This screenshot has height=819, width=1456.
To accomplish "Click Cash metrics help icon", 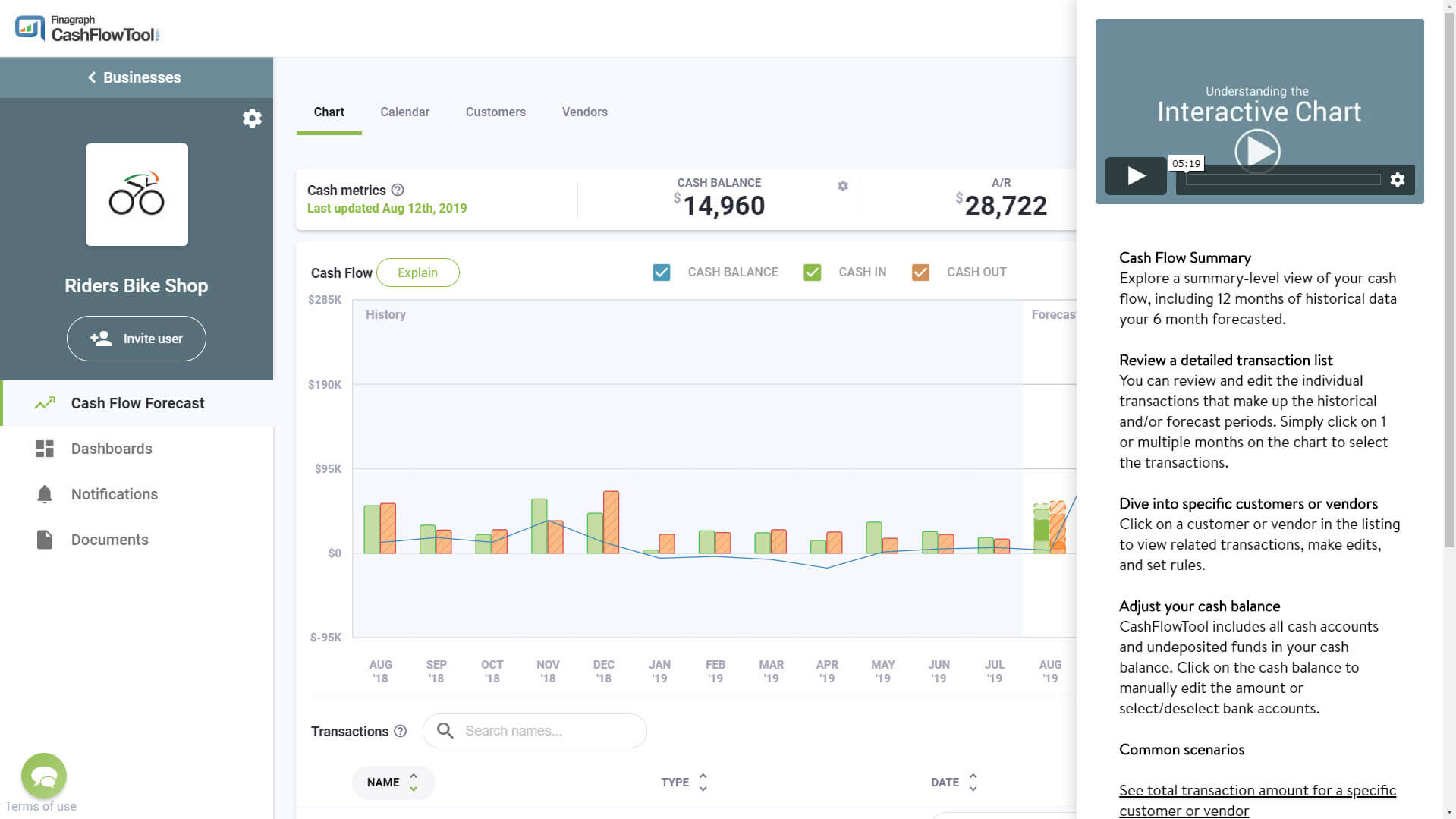I will pyautogui.click(x=398, y=190).
